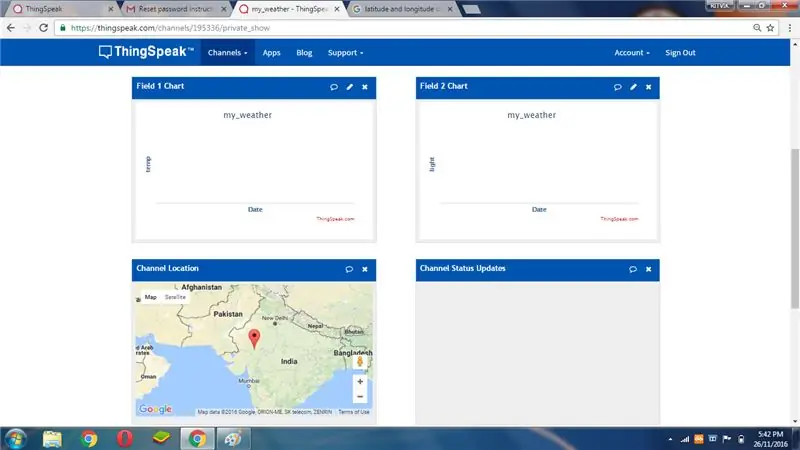The image size is (800, 450).
Task: Switch to the Reset password Gmail tab
Action: point(176,9)
